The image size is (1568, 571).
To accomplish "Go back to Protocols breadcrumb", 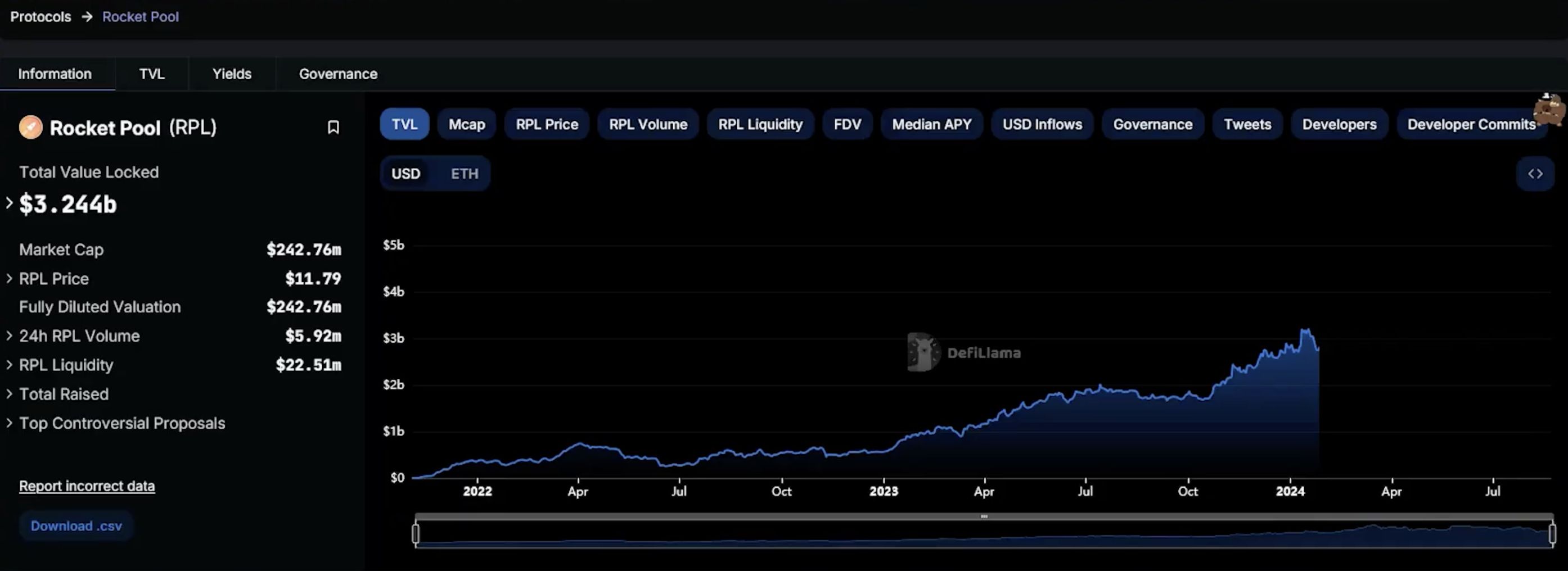I will click(41, 17).
